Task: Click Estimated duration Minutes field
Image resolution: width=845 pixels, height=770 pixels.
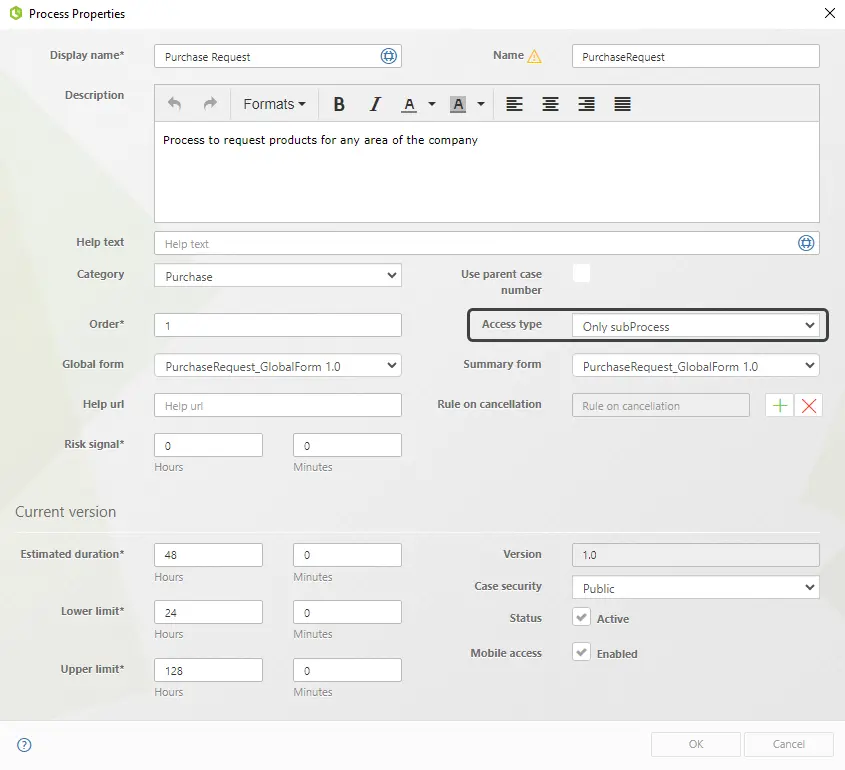Action: 347,555
